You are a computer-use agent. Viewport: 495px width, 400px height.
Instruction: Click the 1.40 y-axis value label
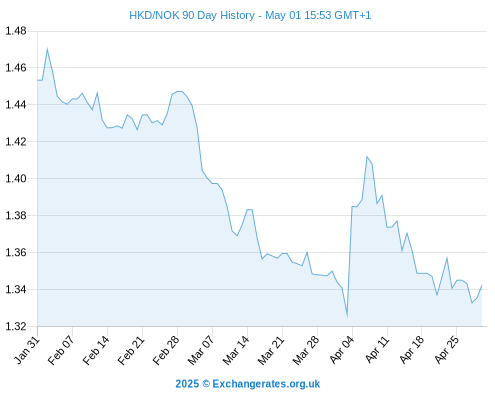click(x=15, y=179)
